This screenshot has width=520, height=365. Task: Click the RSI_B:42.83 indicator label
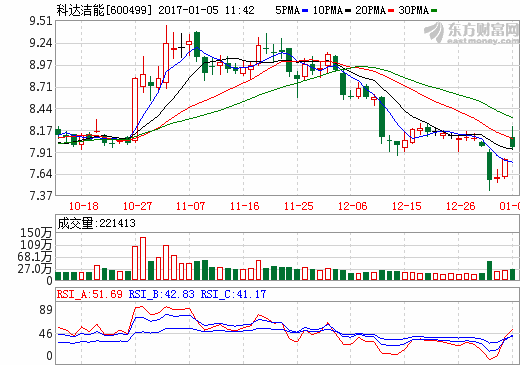point(161,294)
